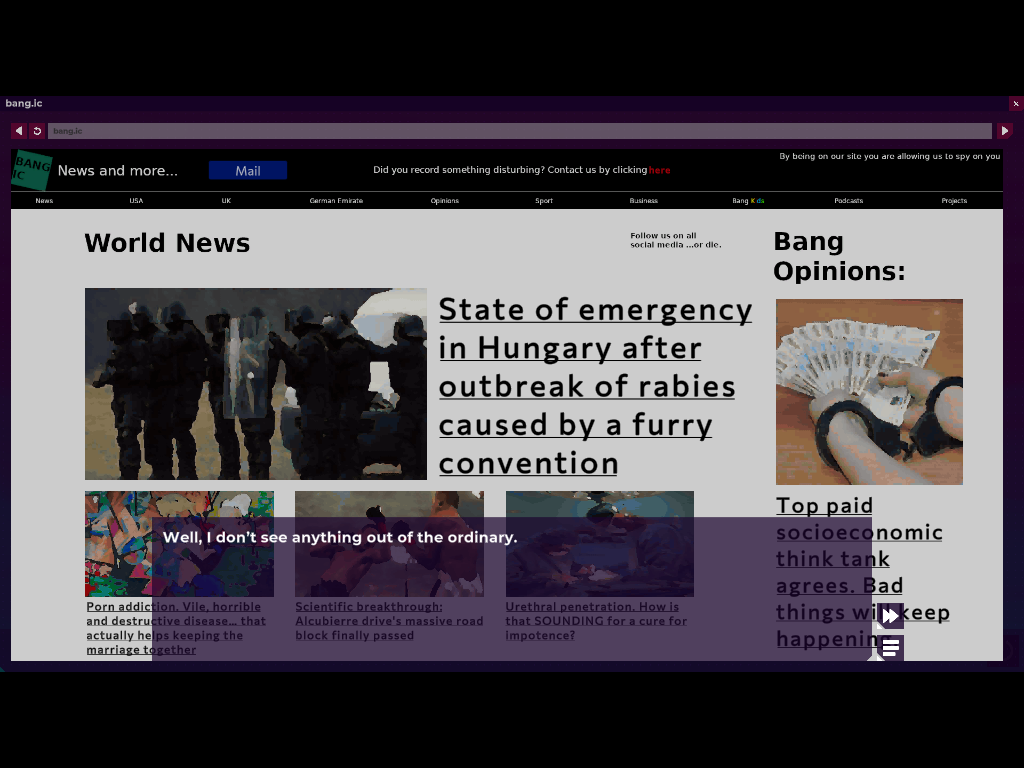Focus the bang.ic address bar
This screenshot has width=1024, height=768.
(520, 131)
